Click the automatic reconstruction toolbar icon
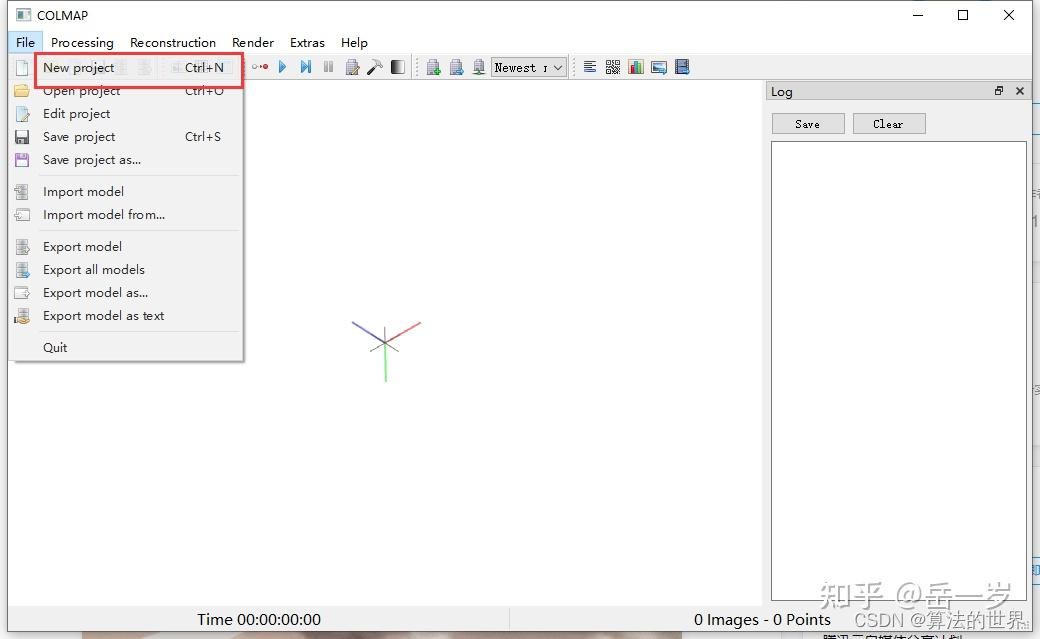This screenshot has width=1040, height=639. click(x=260, y=67)
